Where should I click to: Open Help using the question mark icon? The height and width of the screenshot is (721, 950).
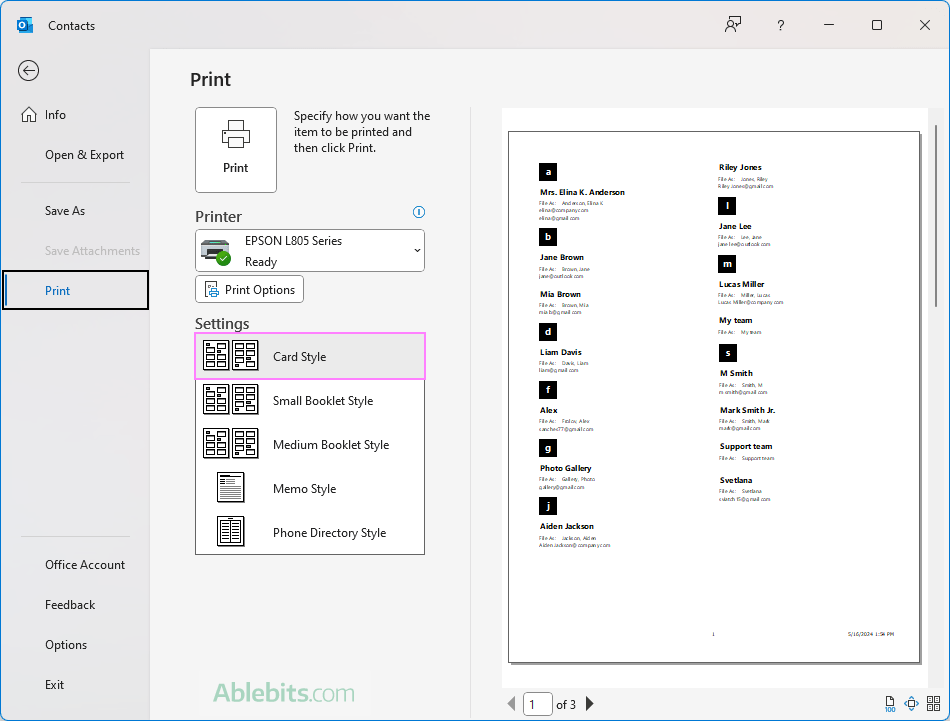pos(780,25)
